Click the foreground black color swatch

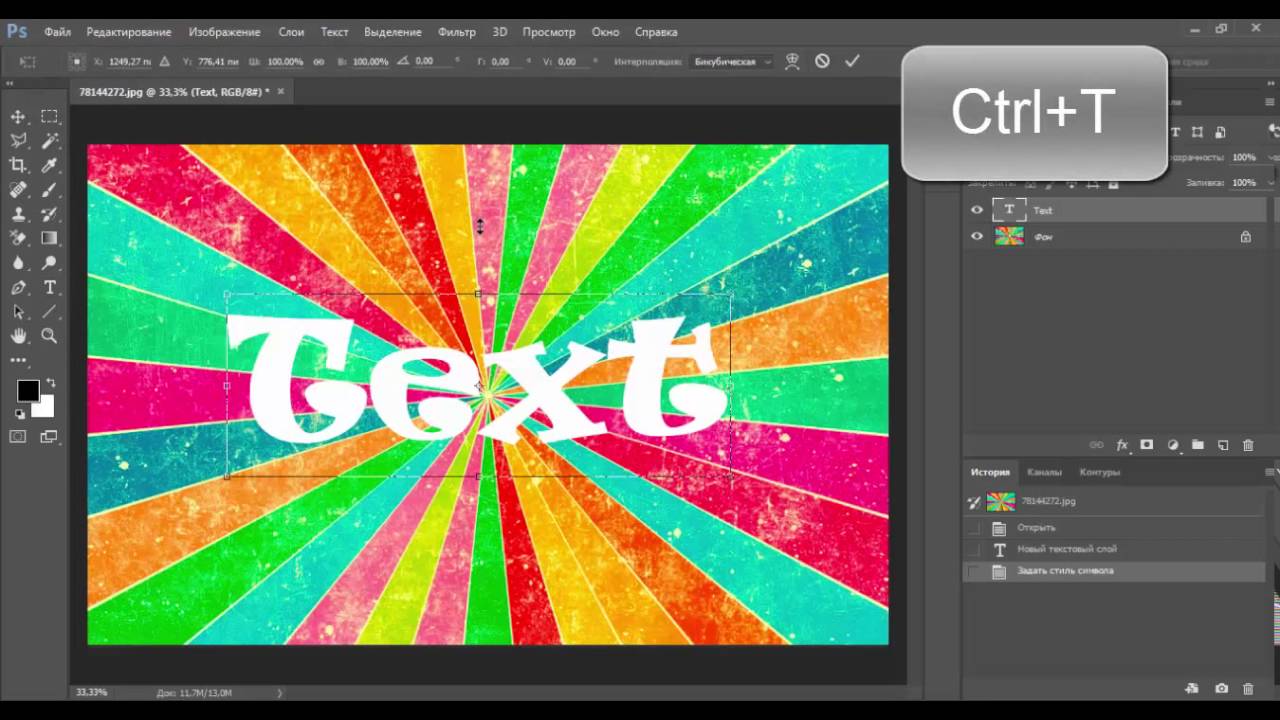[28, 391]
